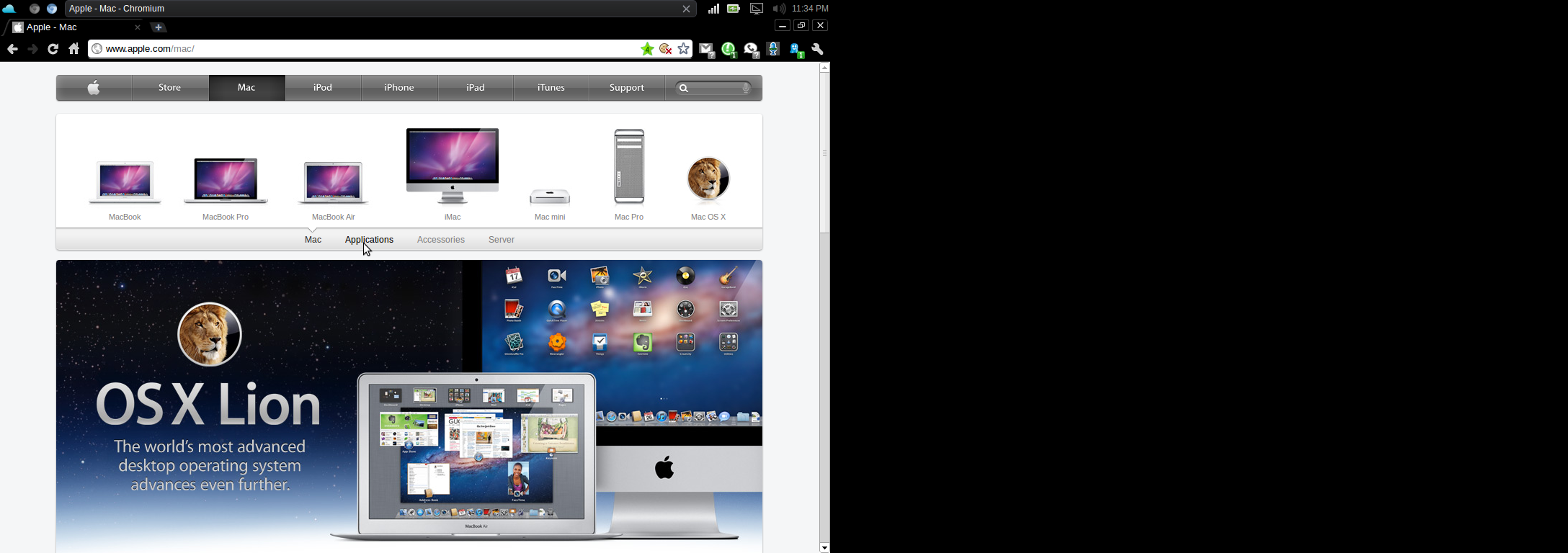The image size is (1568, 553).
Task: Click the scrollbar down arrow
Action: (824, 548)
